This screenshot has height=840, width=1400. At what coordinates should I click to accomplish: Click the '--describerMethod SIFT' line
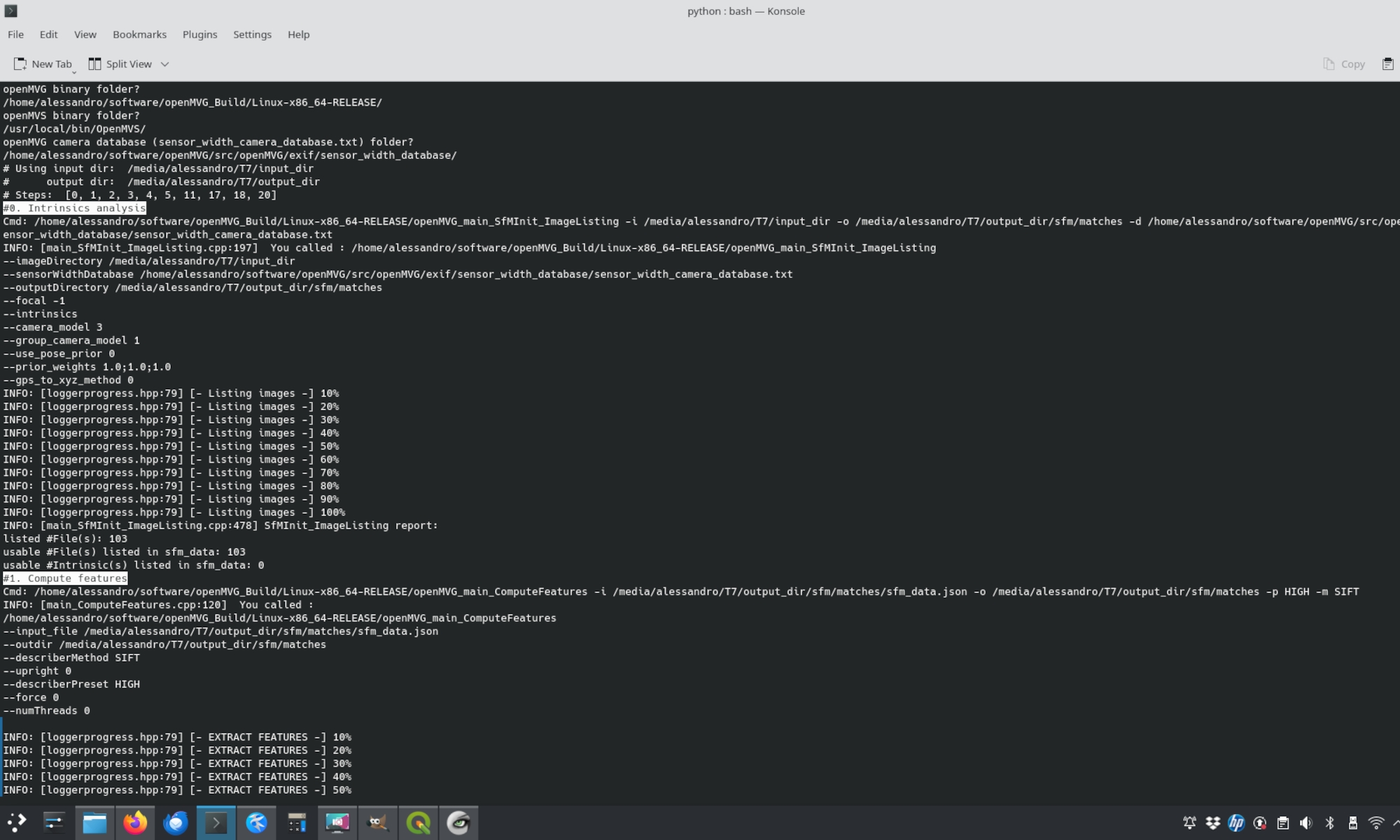(71, 657)
